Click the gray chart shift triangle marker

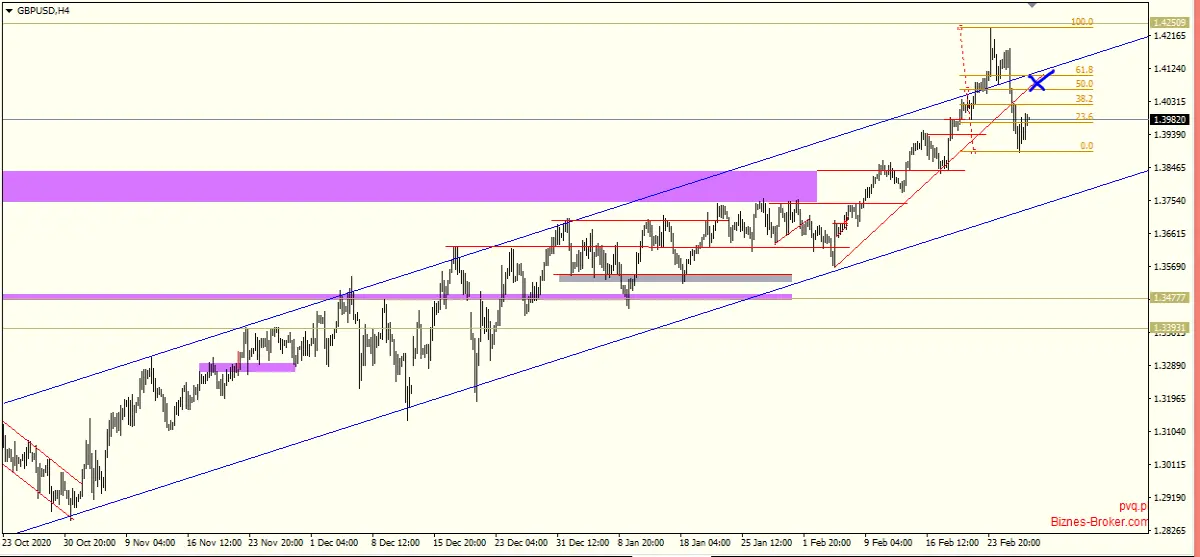point(1032,4)
